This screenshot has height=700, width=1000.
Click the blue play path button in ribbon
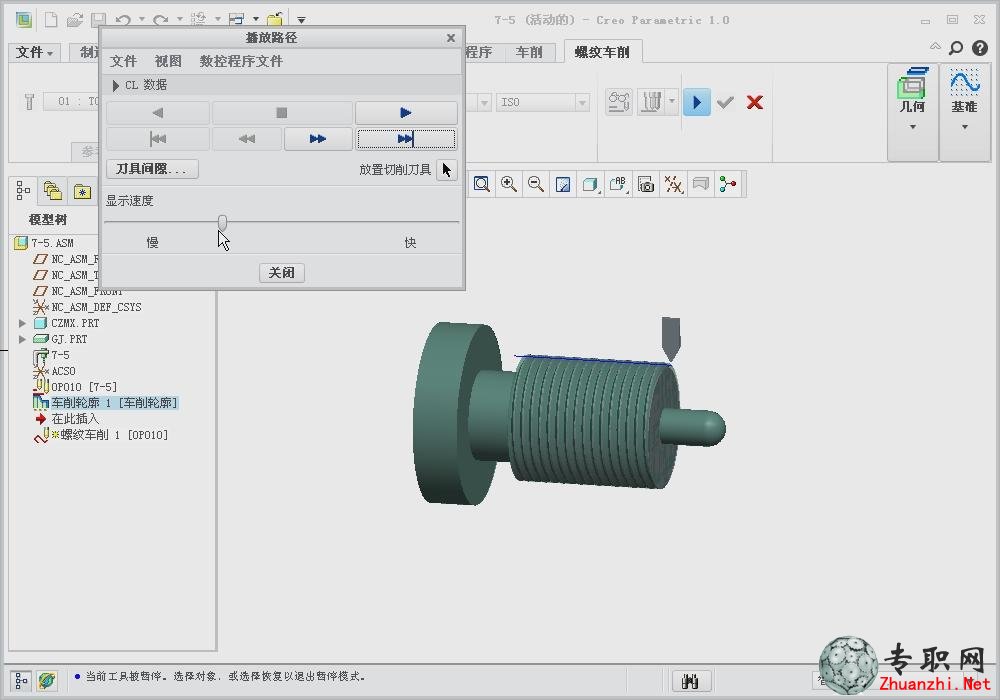point(696,102)
